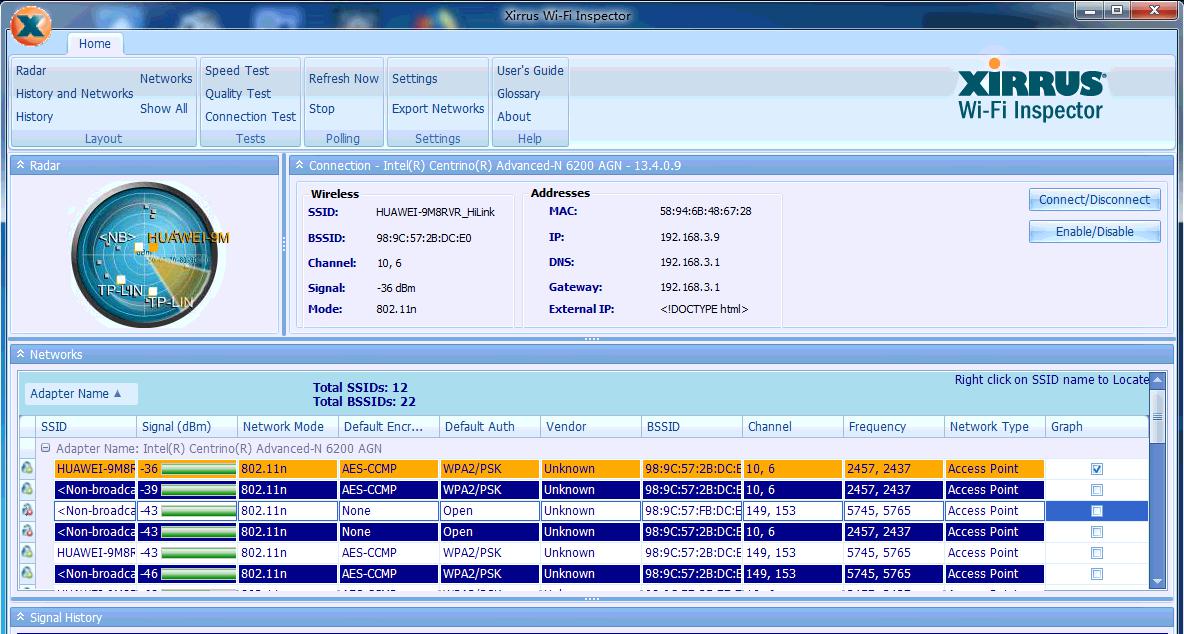Screen dimensions: 1184x634
Task: Click the Graph column header
Action: 1096,426
